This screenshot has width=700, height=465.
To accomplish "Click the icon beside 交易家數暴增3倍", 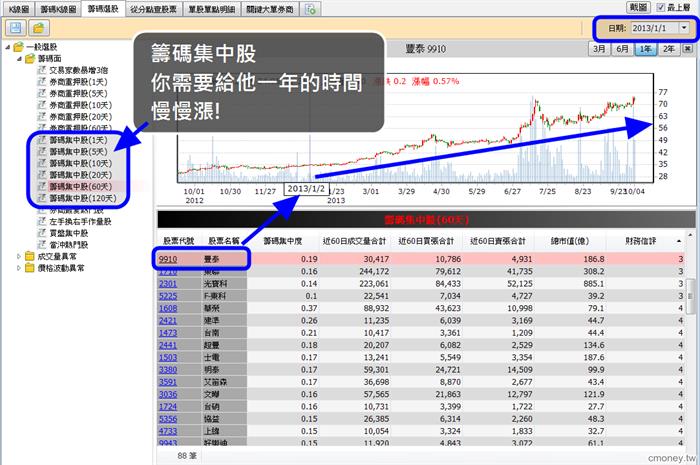I will tap(42, 70).
